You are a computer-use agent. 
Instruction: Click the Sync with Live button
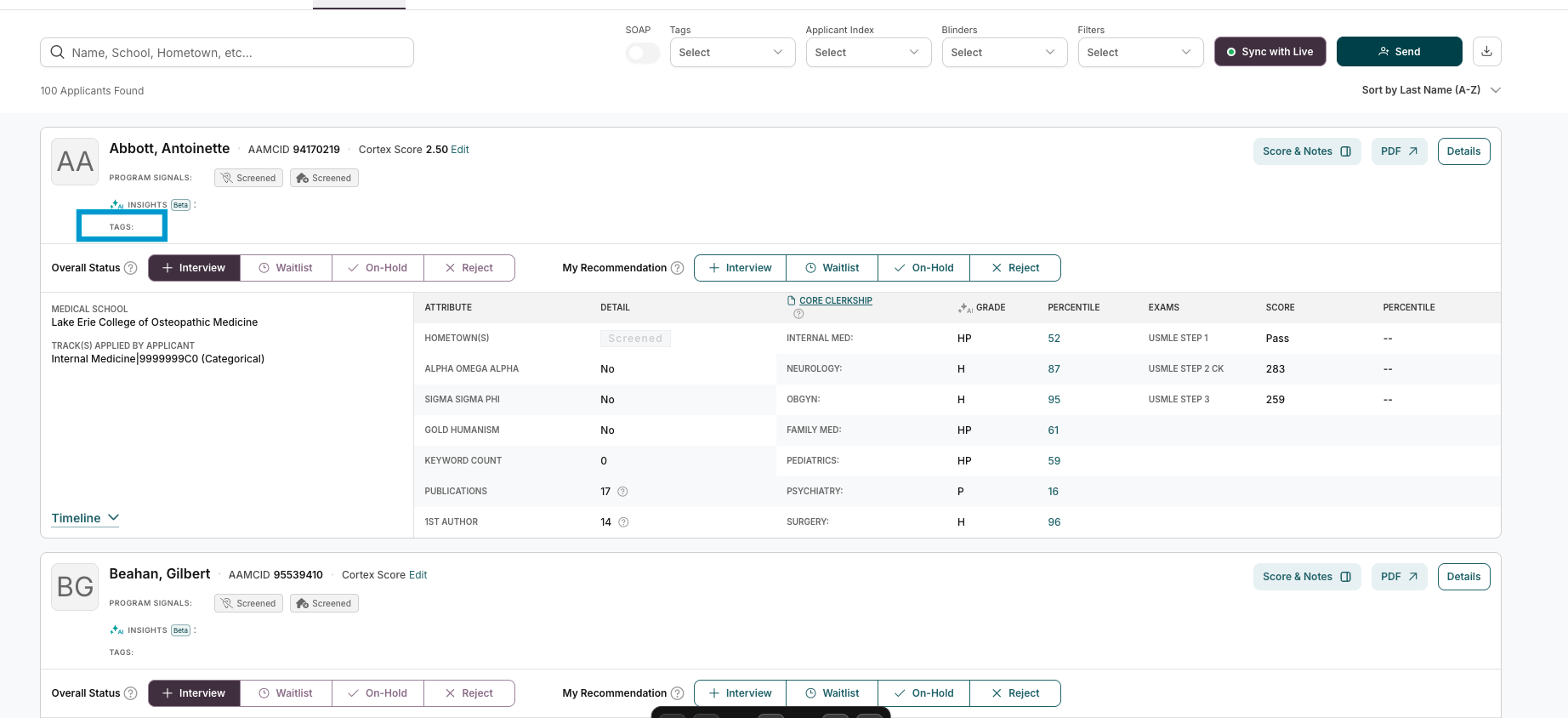pyautogui.click(x=1270, y=52)
